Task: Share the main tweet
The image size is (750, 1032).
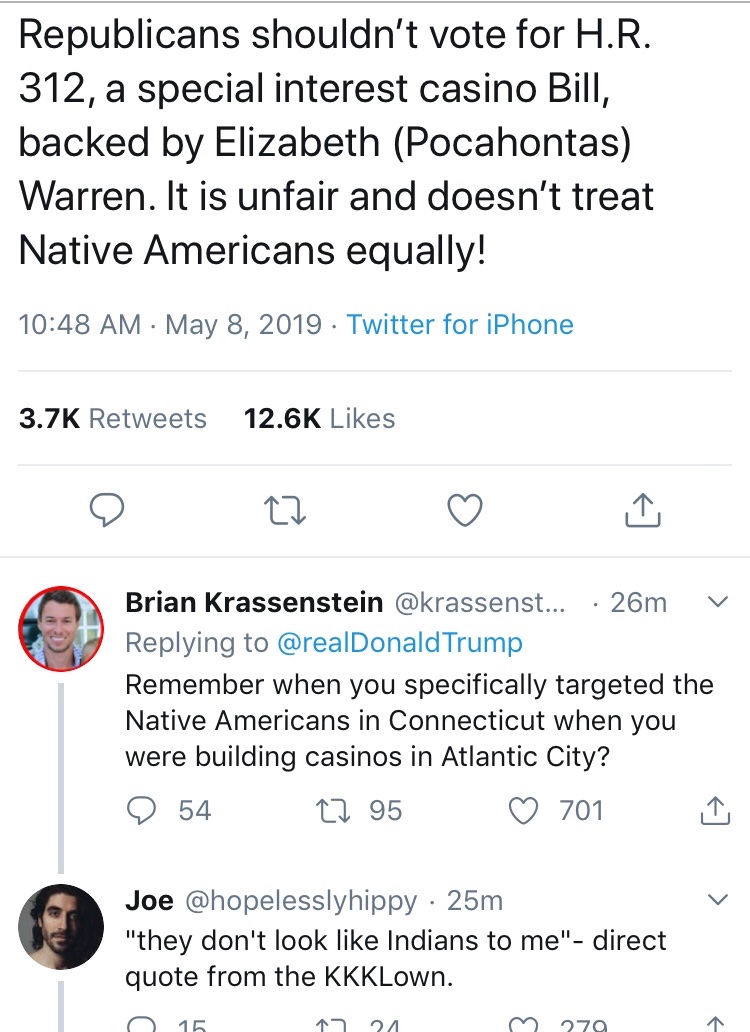Action: click(642, 511)
